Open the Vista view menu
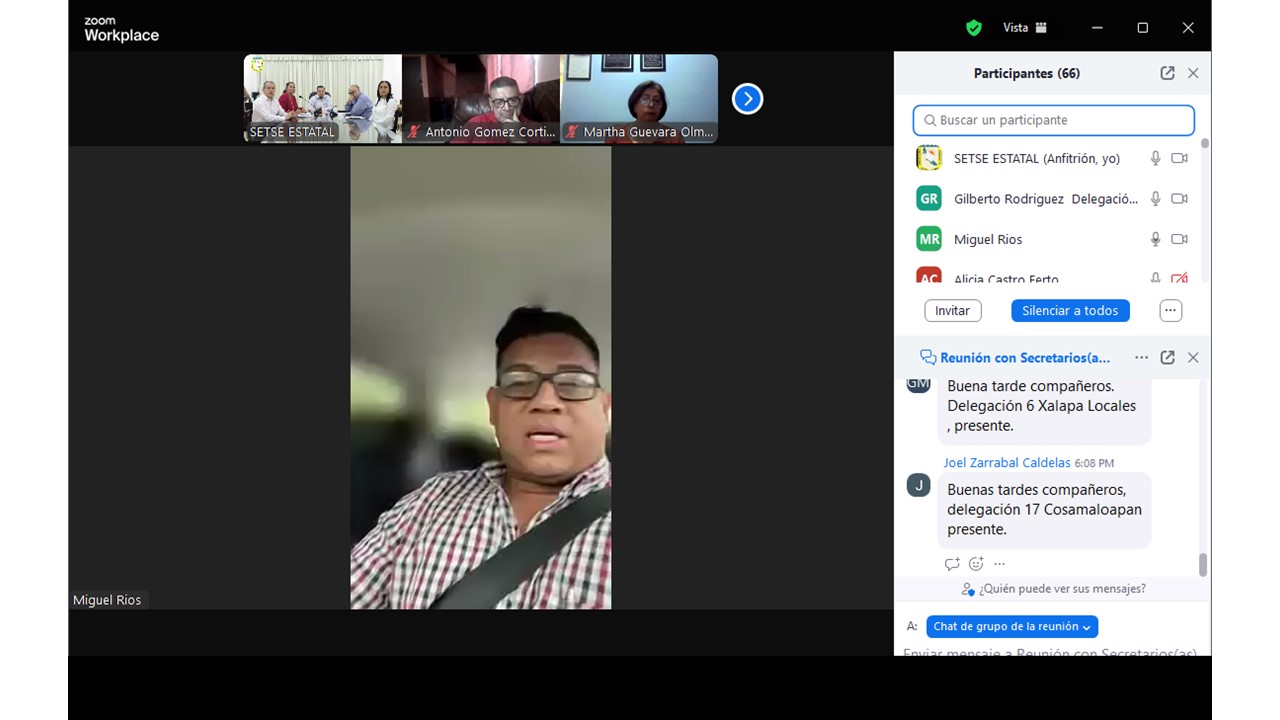 tap(1025, 28)
